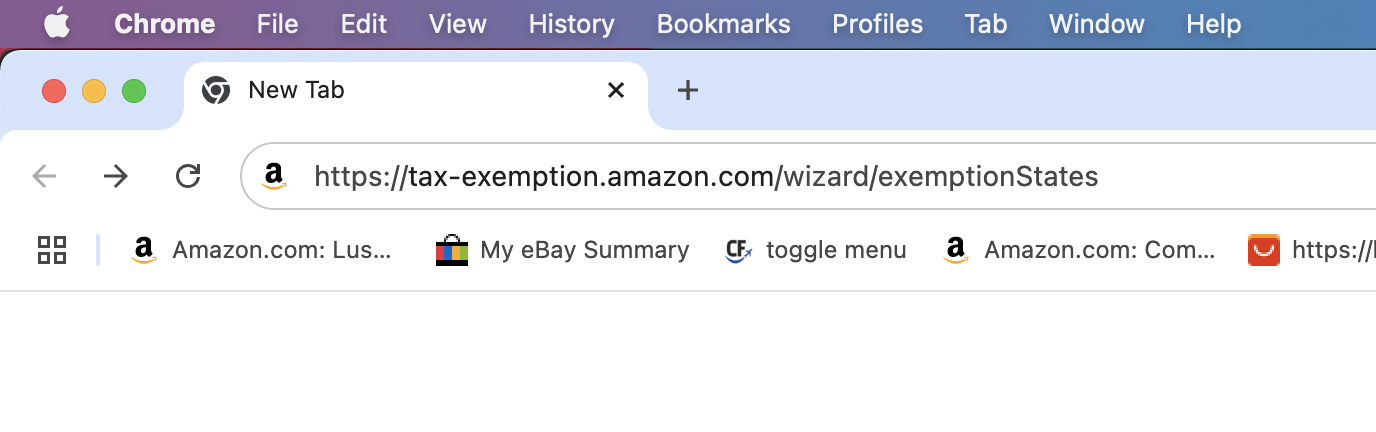Click the forward navigation arrow
Image resolution: width=1376 pixels, height=432 pixels.
coord(116,177)
